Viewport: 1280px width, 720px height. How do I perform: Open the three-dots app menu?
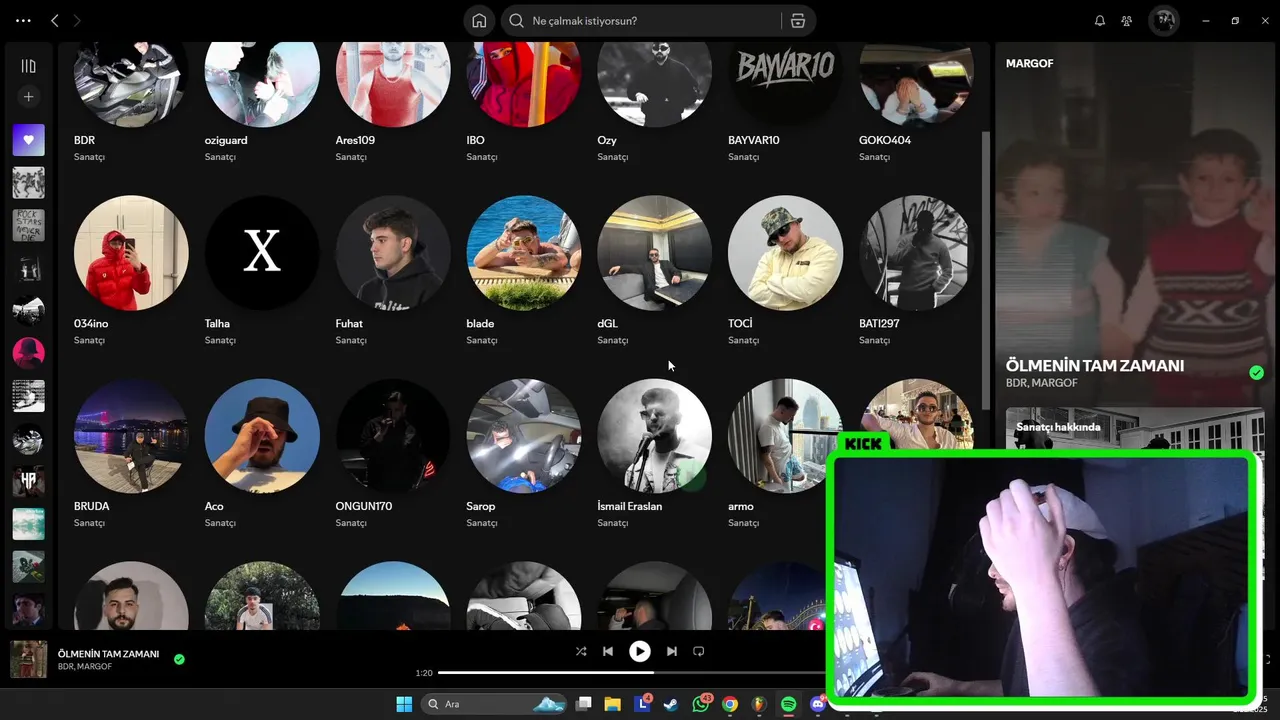coord(23,20)
